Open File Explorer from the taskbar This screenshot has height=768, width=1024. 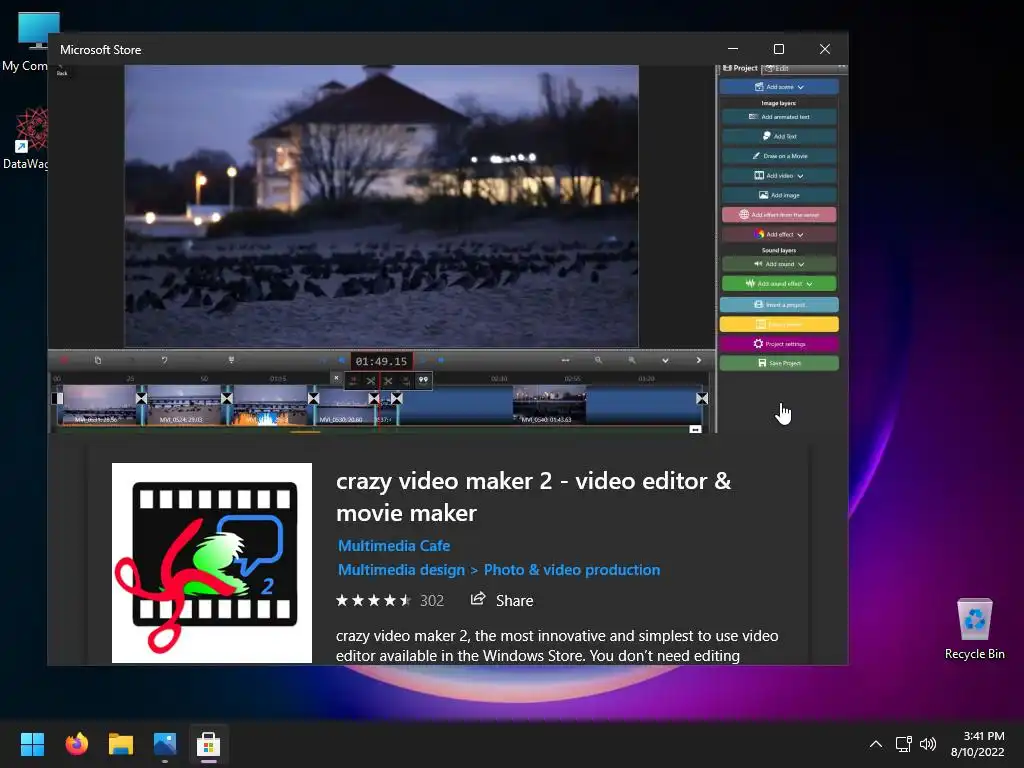click(121, 744)
